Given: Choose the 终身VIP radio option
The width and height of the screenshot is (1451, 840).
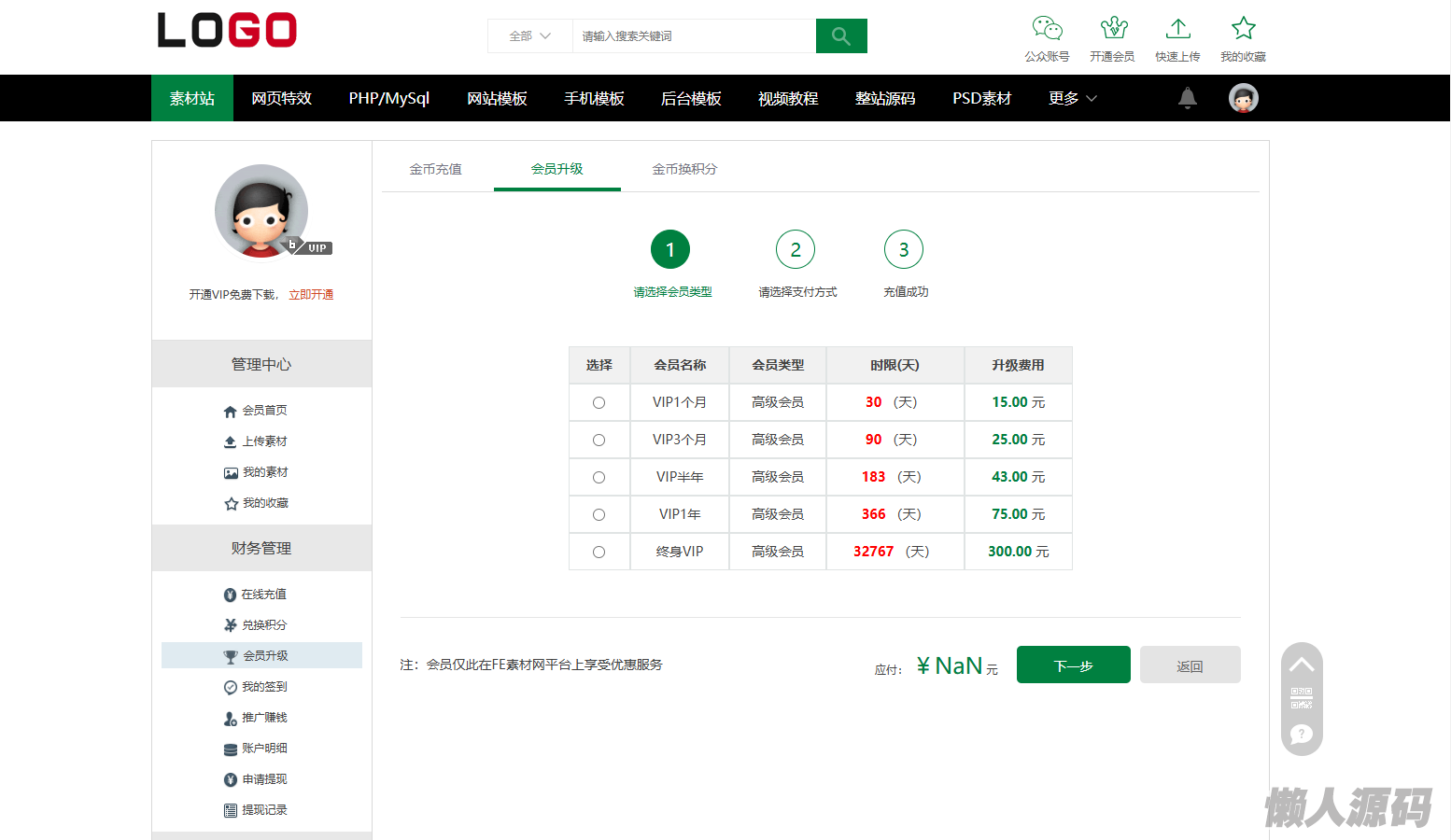Looking at the screenshot, I should (x=599, y=552).
